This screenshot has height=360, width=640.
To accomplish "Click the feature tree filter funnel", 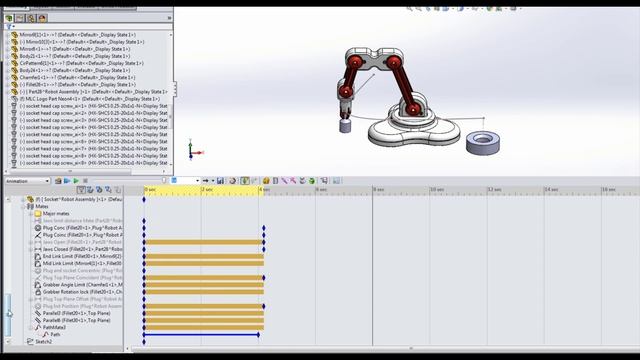I will click(x=9, y=27).
